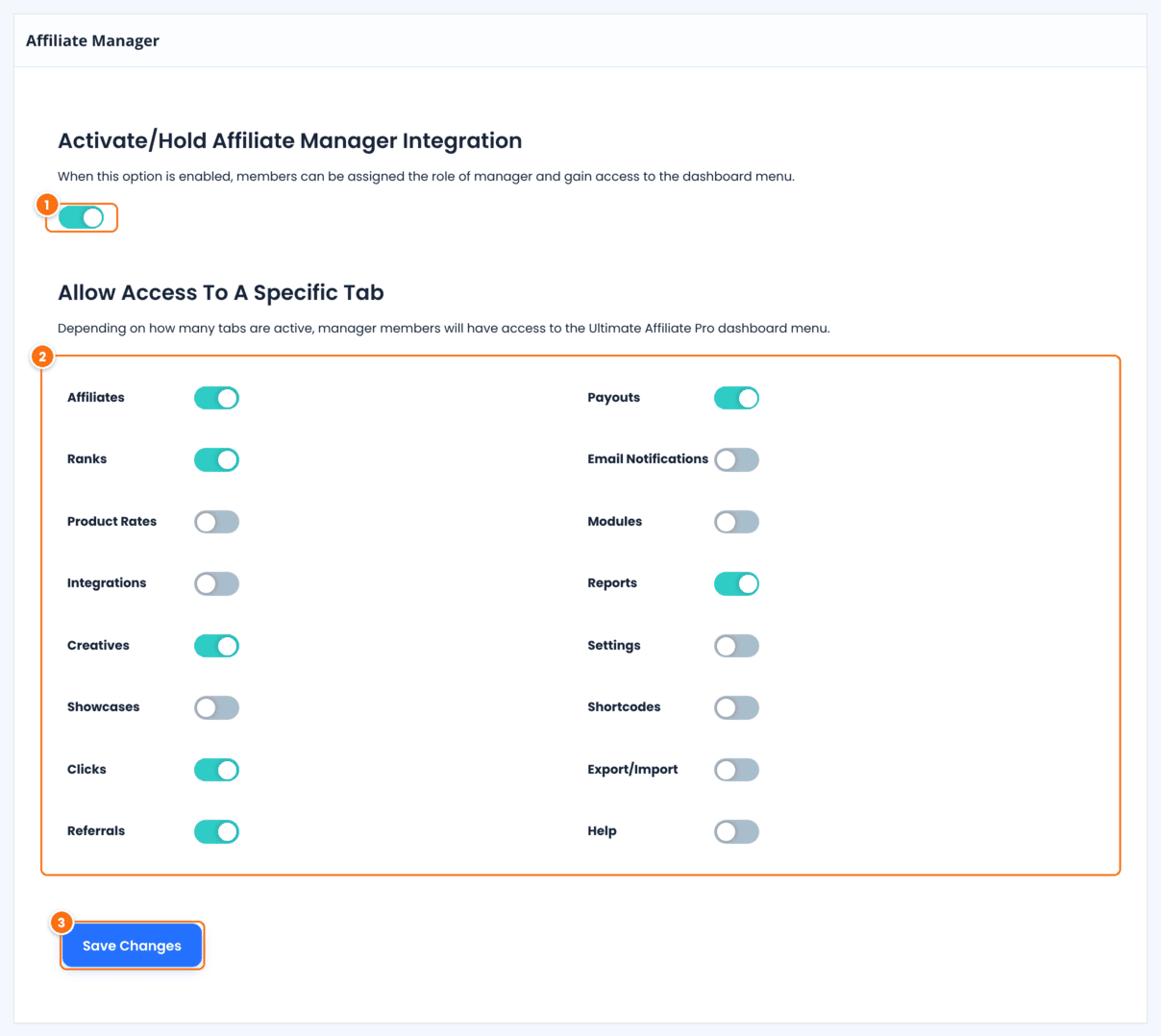The image size is (1161, 1036).
Task: Click the Payouts label
Action: [614, 397]
